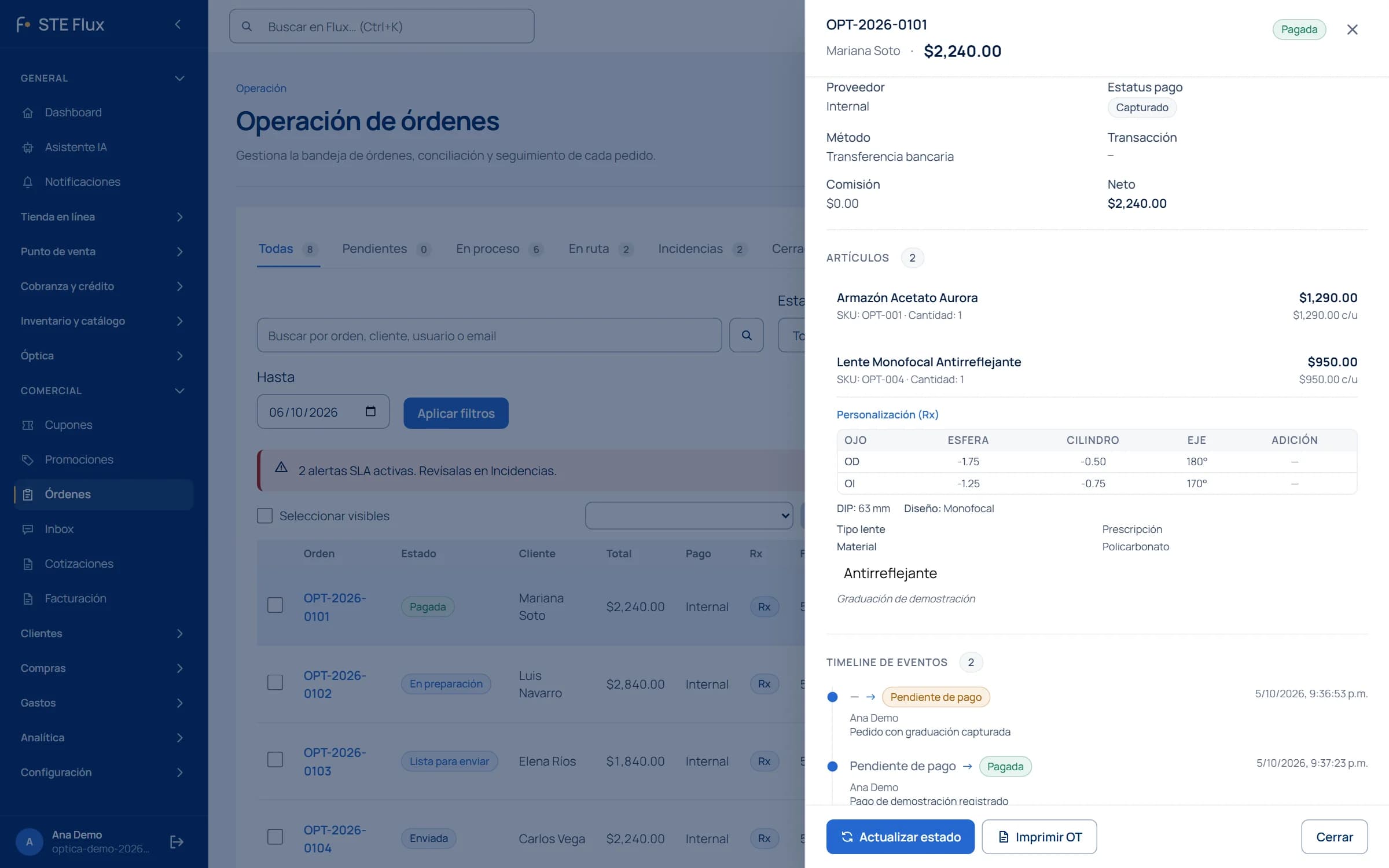Check the box for order OPT-2026-0103
The image size is (1389, 868).
tap(275, 760)
